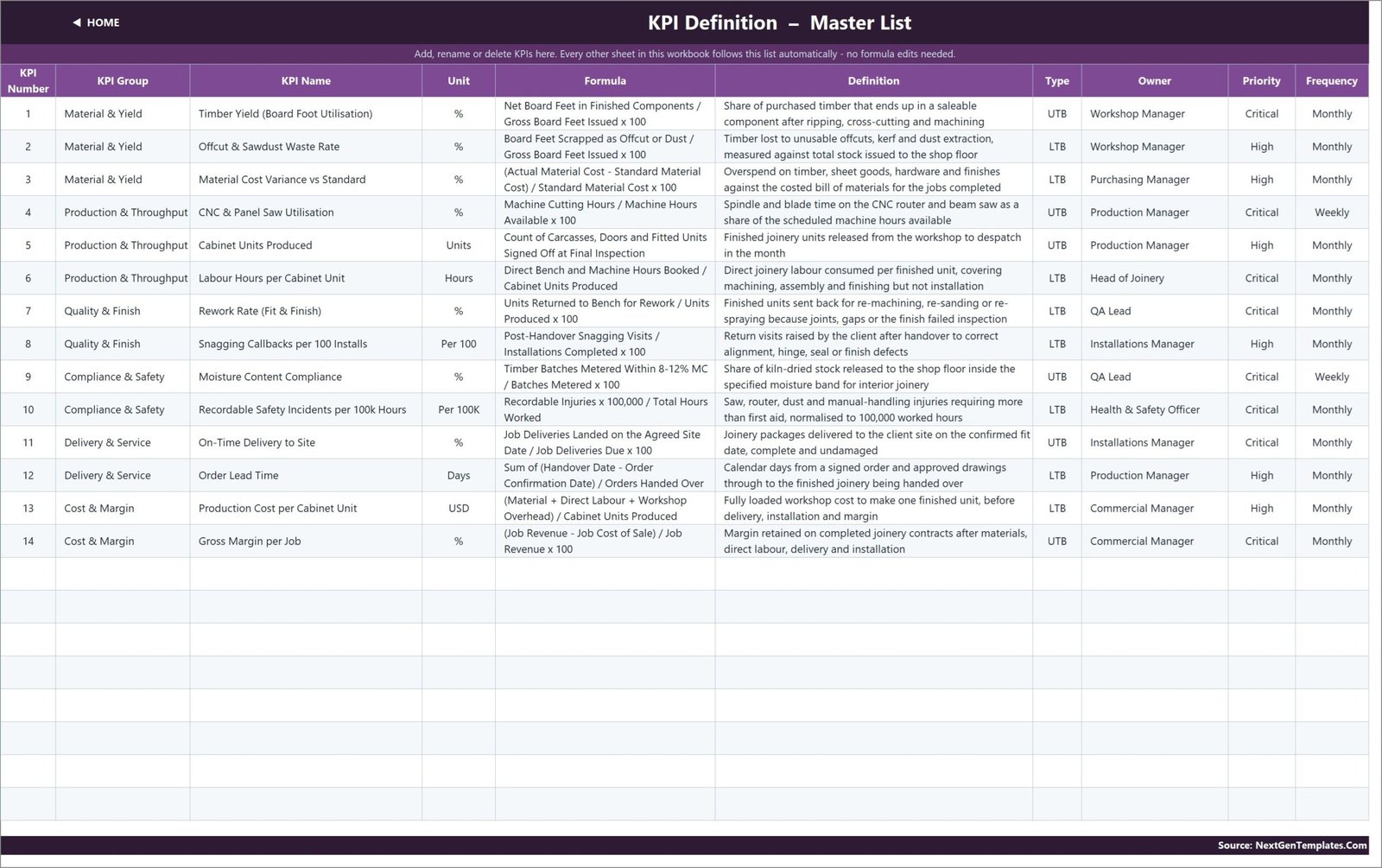Viewport: 1382px width, 868px height.
Task: Select the KPI Group column header
Action: point(123,80)
